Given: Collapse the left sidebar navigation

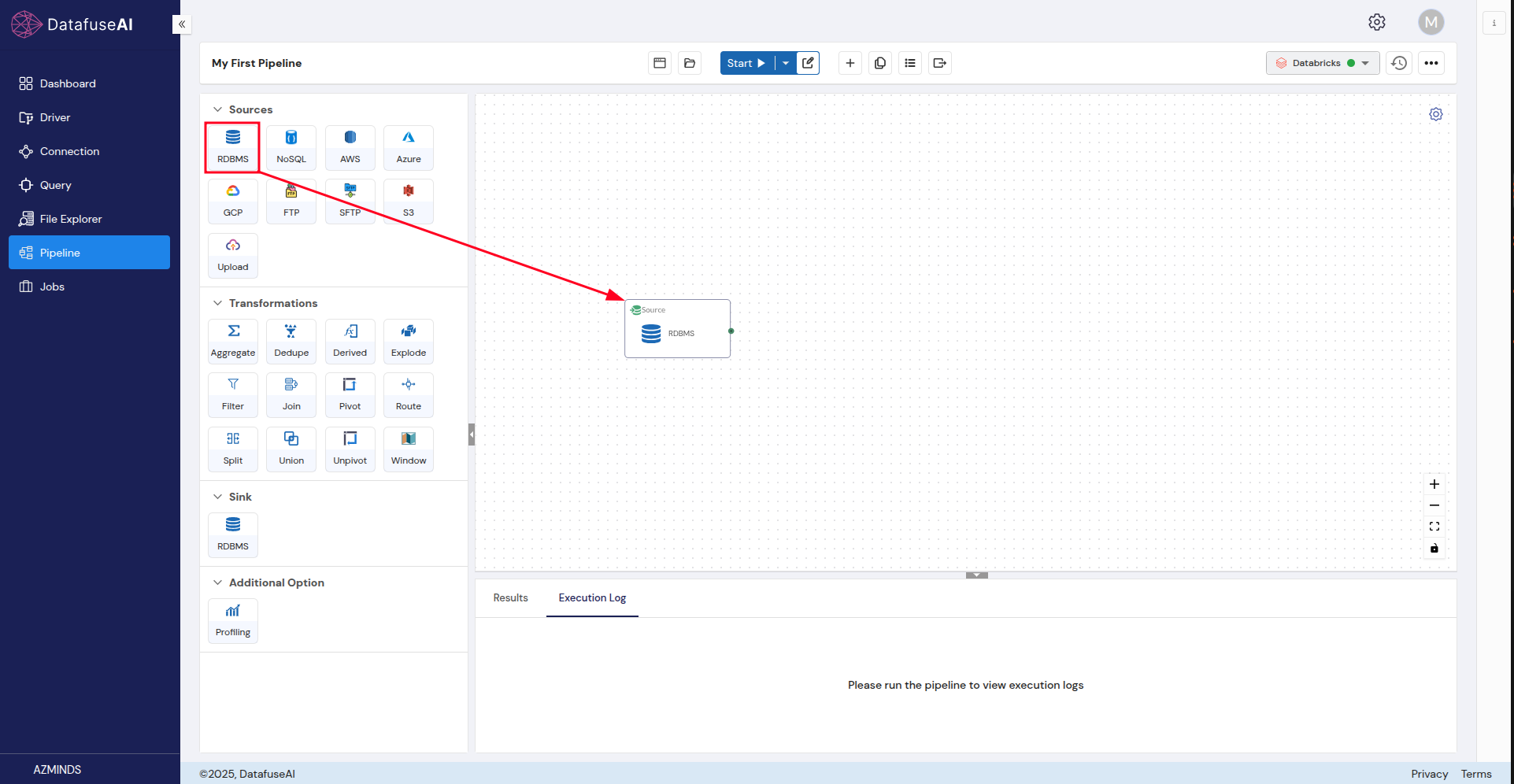Looking at the screenshot, I should [182, 24].
